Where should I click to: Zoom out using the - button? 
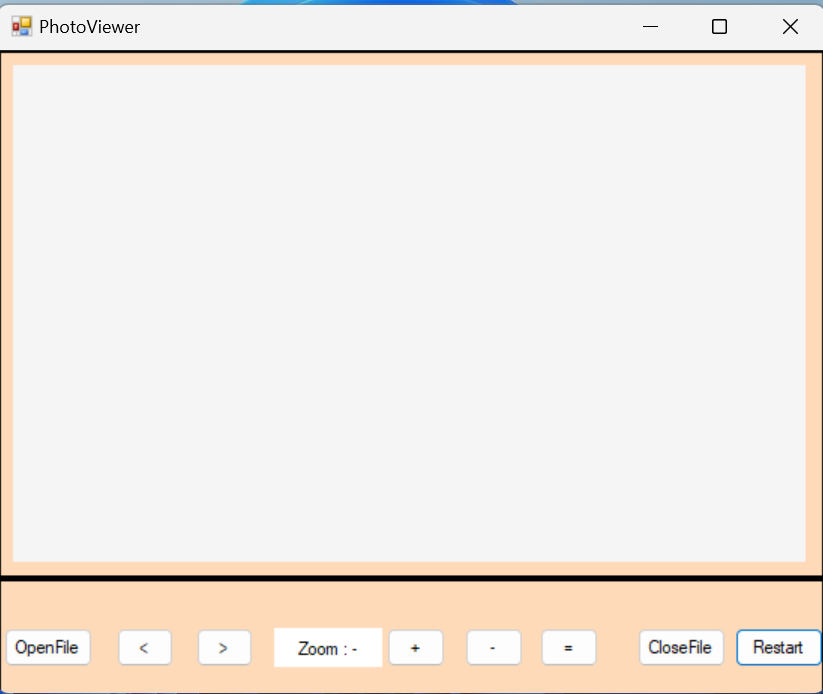[493, 648]
